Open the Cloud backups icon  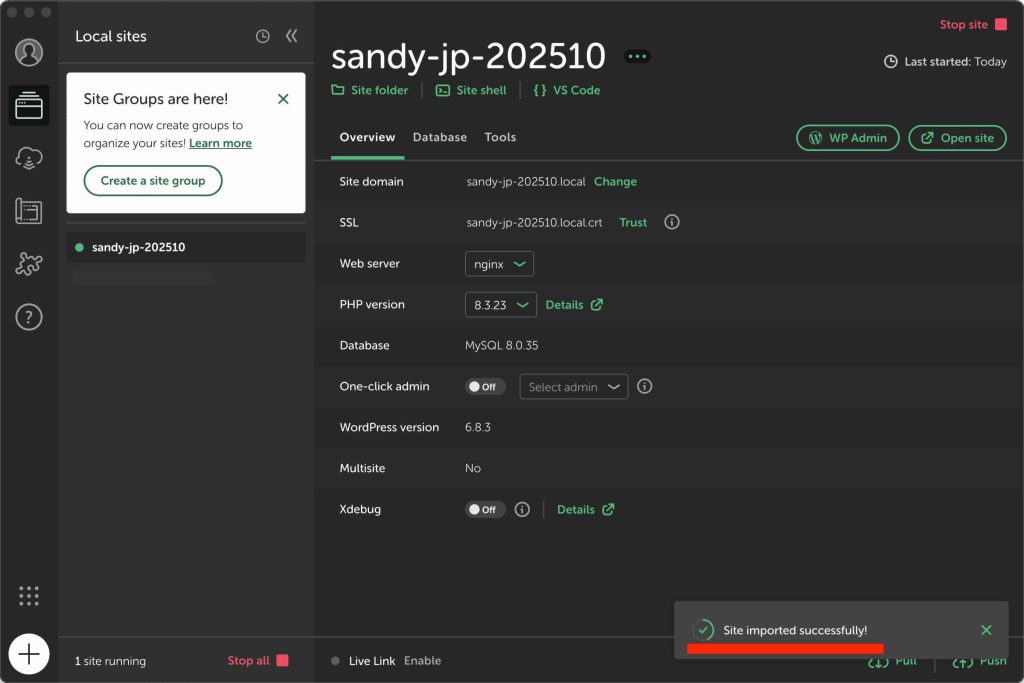coord(29,158)
